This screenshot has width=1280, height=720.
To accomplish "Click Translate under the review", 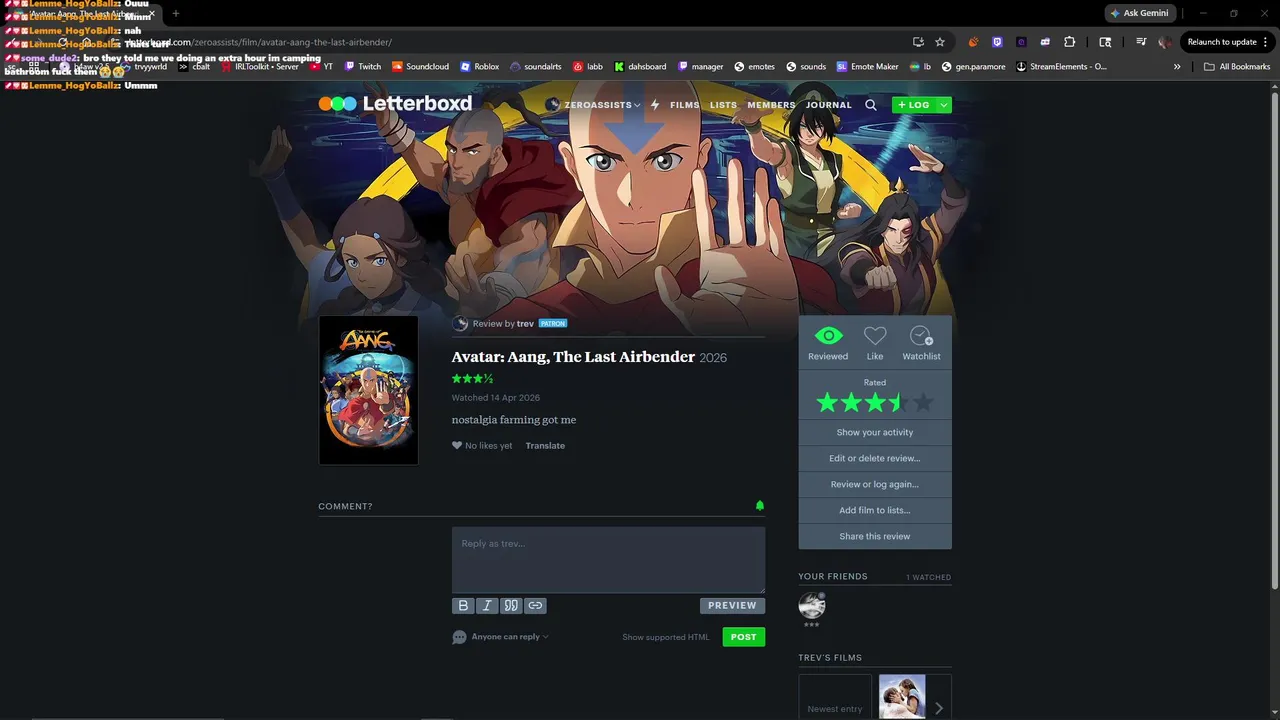I will click(545, 446).
